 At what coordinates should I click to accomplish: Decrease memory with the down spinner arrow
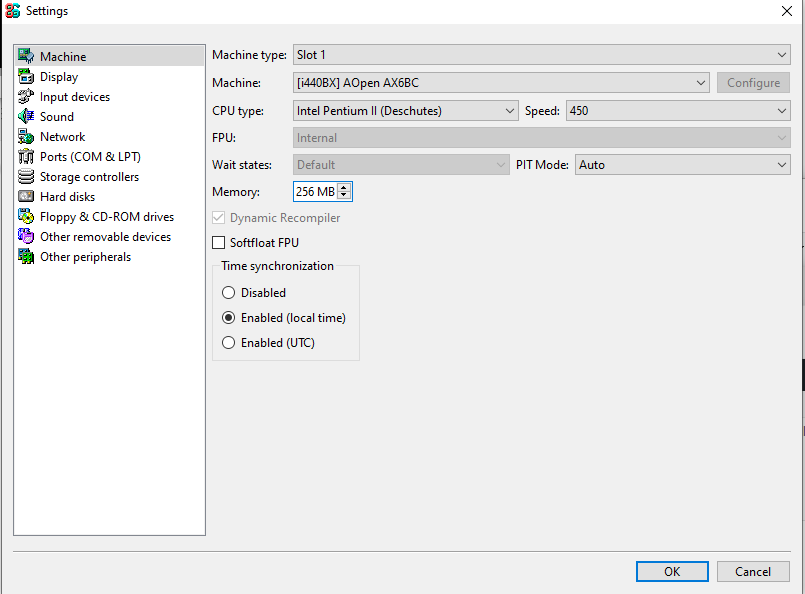click(344, 196)
